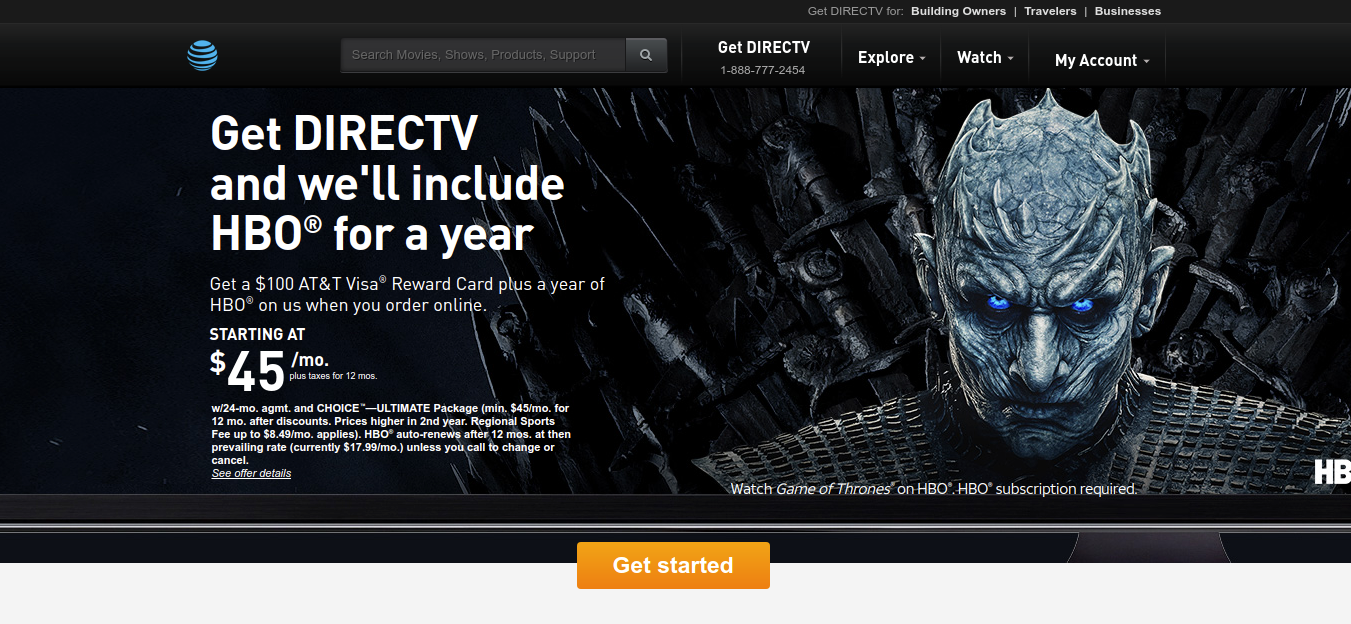Image resolution: width=1351 pixels, height=624 pixels.
Task: Open the Building Owners link
Action: pos(958,11)
